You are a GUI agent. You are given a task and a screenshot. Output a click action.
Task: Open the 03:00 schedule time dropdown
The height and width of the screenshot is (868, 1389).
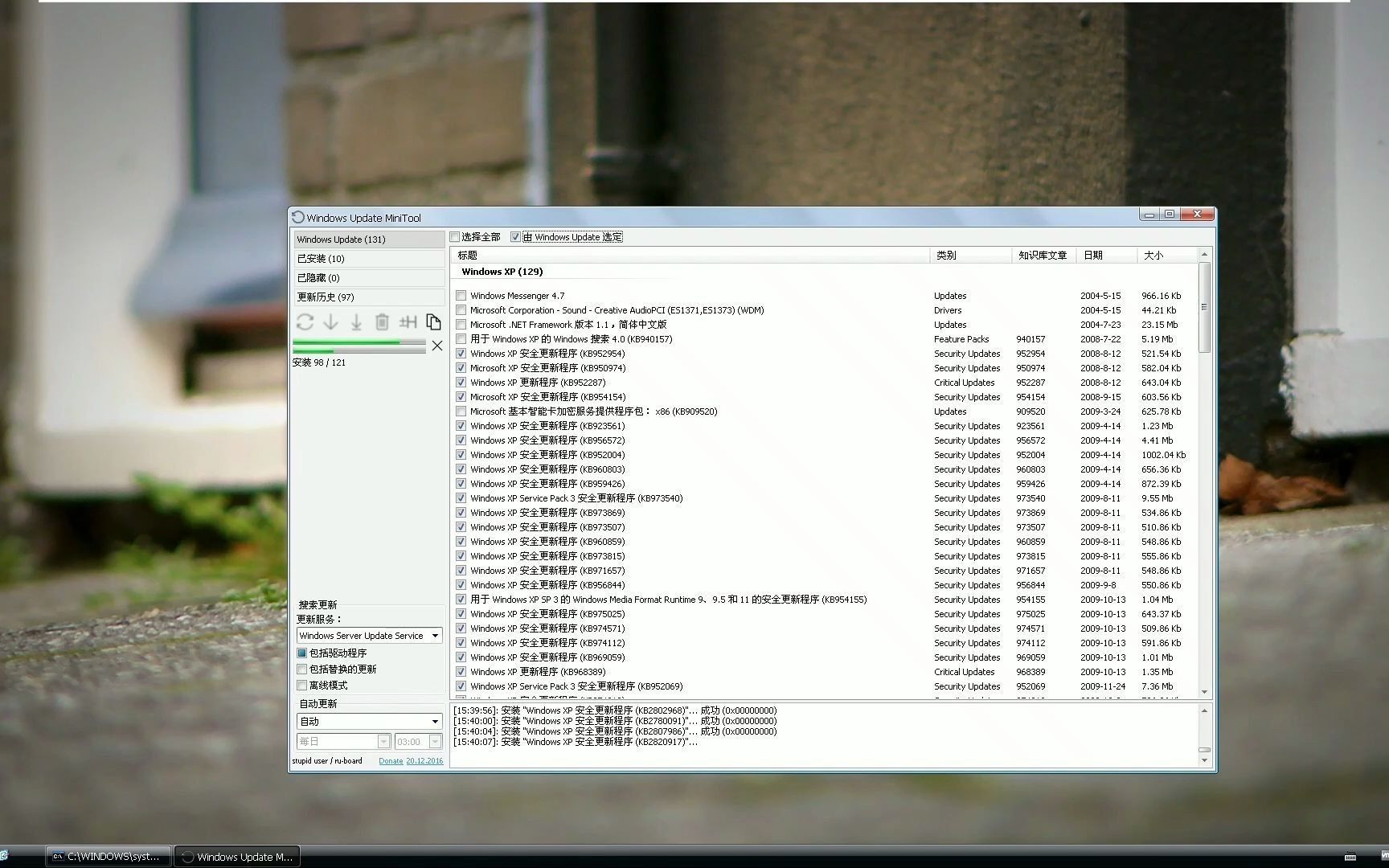pyautogui.click(x=418, y=742)
